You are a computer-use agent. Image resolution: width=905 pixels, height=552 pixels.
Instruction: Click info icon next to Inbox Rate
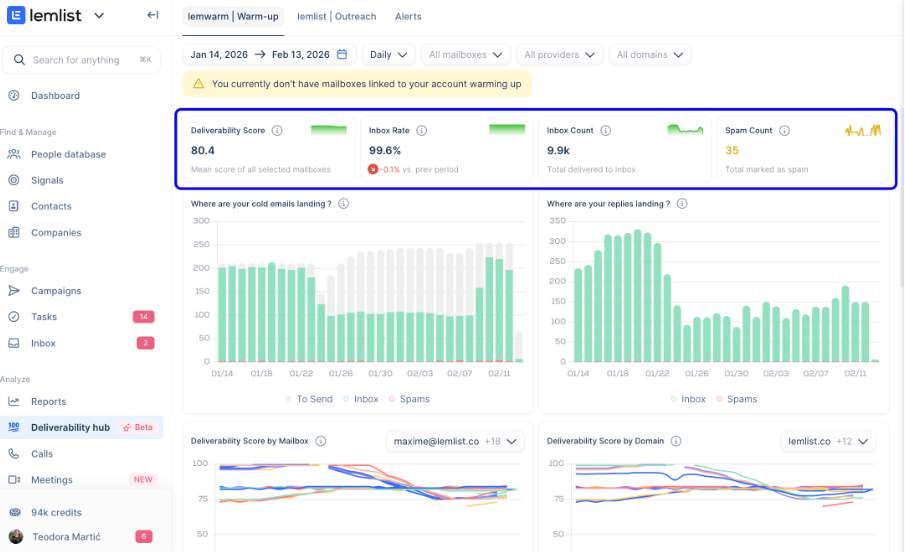[x=422, y=130]
